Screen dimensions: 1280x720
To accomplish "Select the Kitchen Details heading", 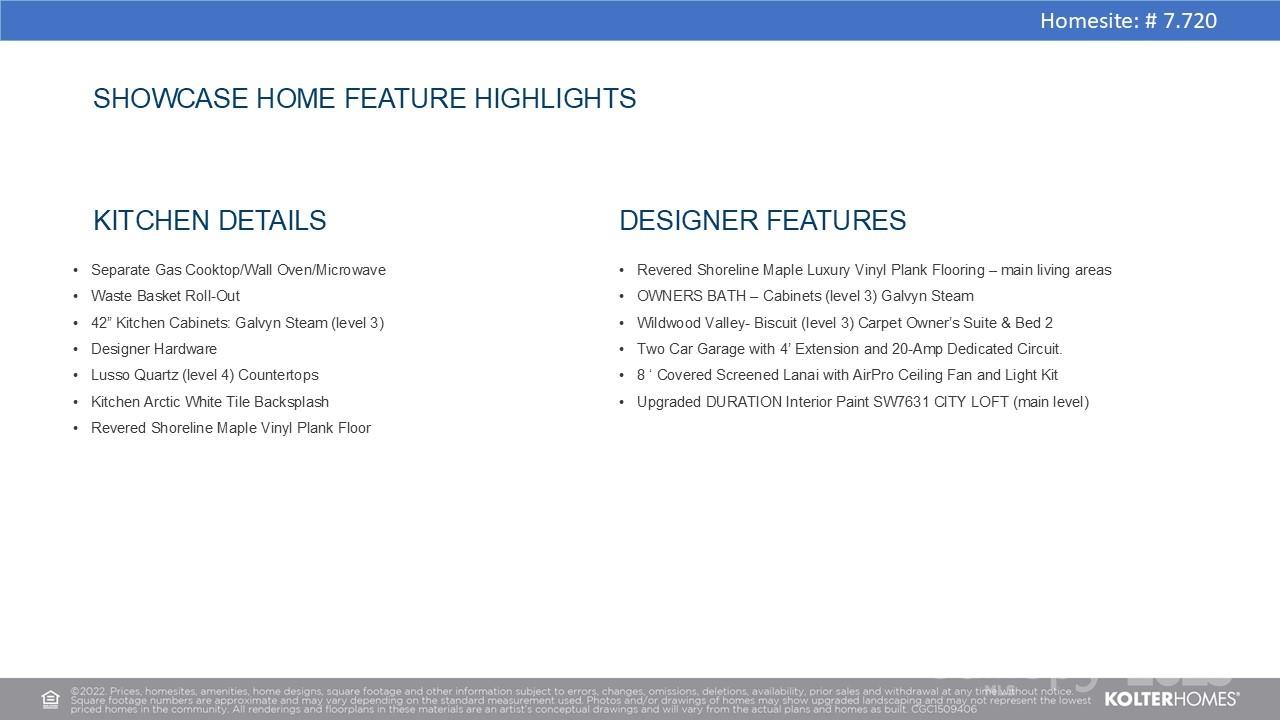I will click(x=209, y=220).
